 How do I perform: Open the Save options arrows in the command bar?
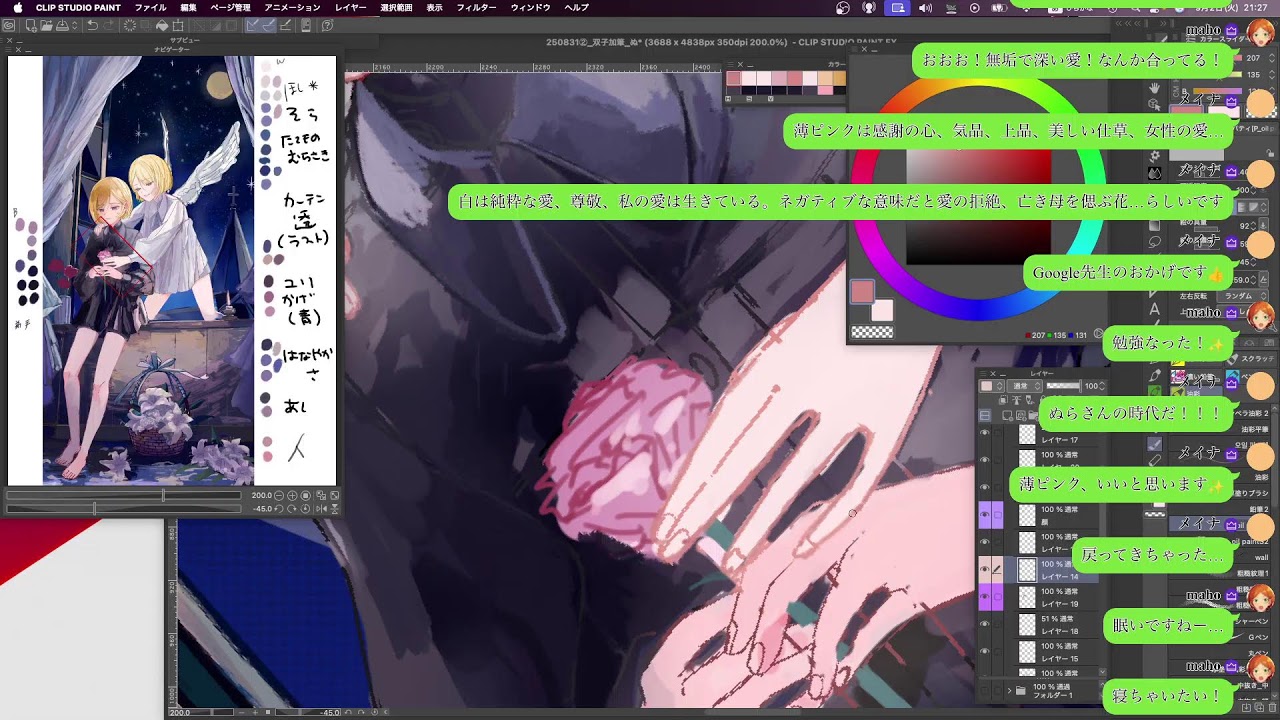[74, 25]
